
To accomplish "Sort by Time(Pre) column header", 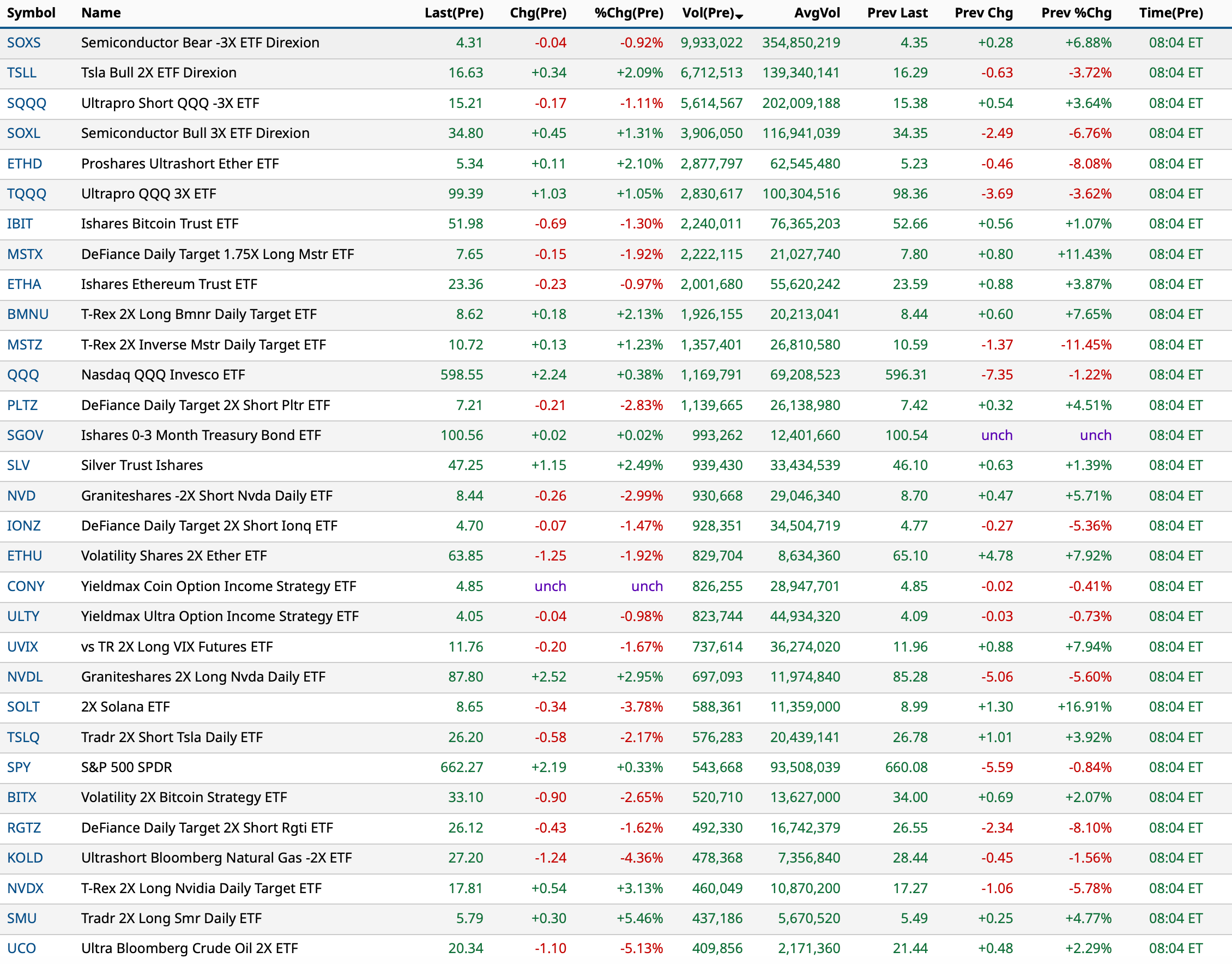I will (1170, 13).
